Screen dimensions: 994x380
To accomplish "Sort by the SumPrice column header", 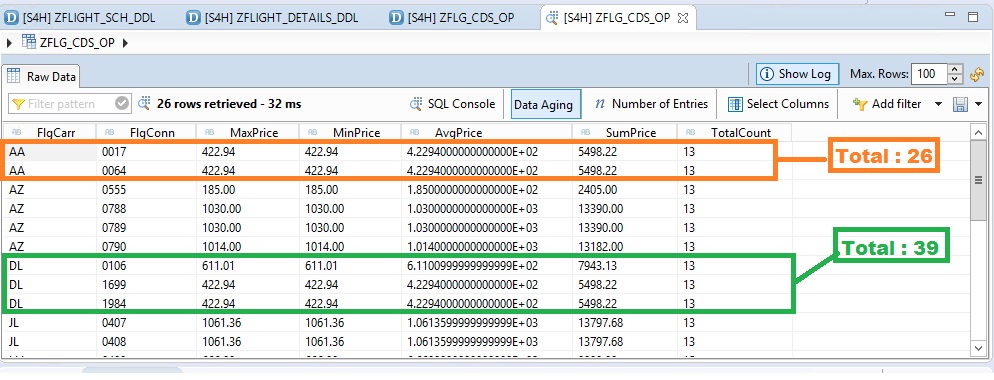I will pyautogui.click(x=624, y=133).
